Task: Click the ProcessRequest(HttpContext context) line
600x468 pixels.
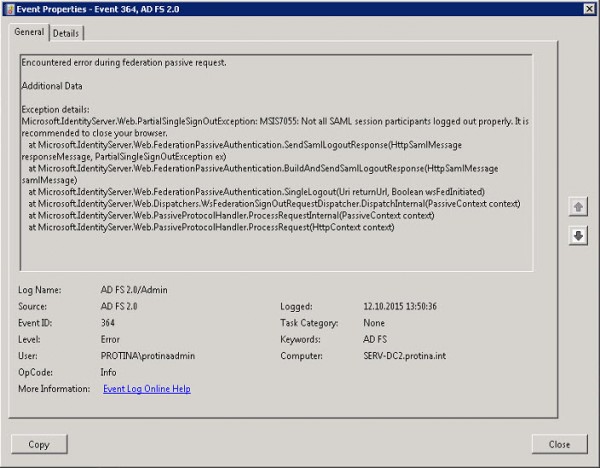Action: click(211, 227)
